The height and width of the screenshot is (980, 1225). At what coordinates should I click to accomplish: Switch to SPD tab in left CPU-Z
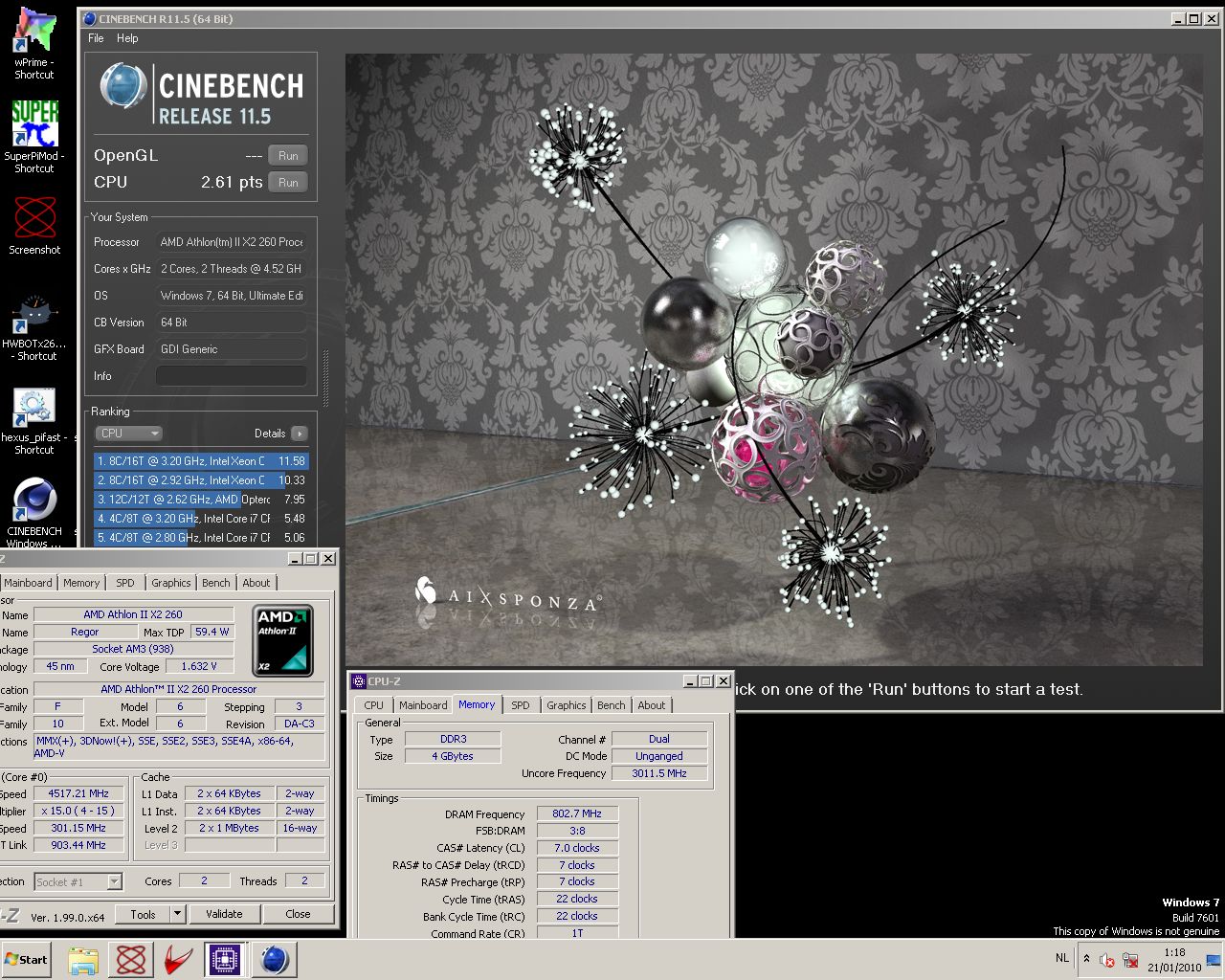pos(125,583)
